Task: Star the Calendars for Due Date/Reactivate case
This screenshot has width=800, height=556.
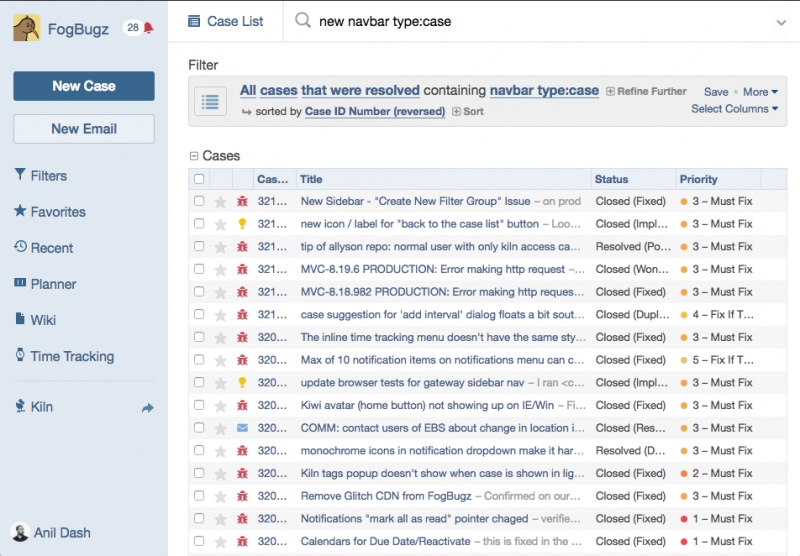Action: pos(220,542)
